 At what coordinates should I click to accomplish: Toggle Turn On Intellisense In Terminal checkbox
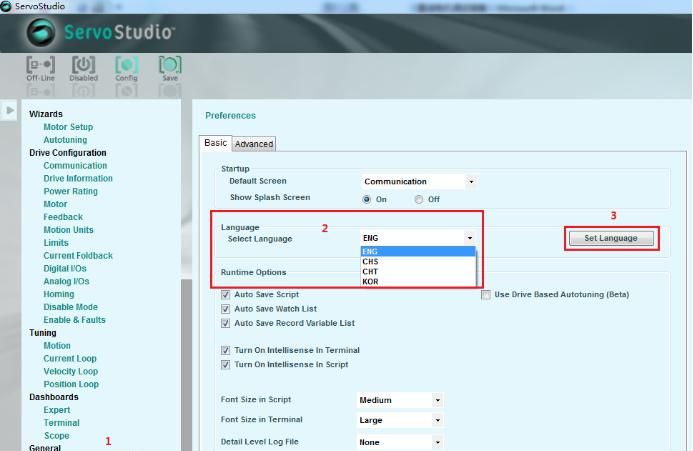[x=225, y=350]
